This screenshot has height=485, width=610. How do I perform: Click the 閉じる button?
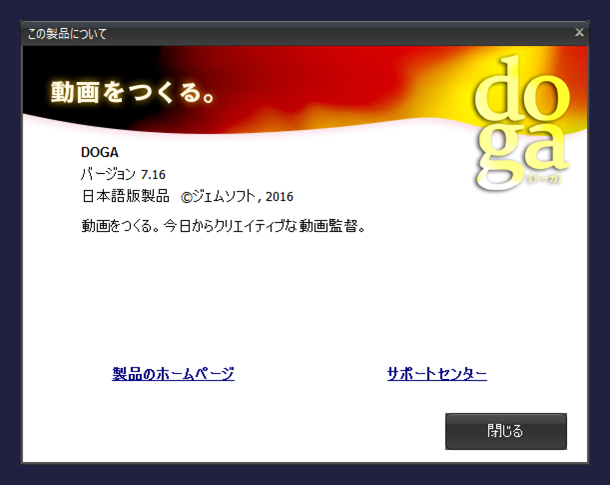click(x=506, y=431)
